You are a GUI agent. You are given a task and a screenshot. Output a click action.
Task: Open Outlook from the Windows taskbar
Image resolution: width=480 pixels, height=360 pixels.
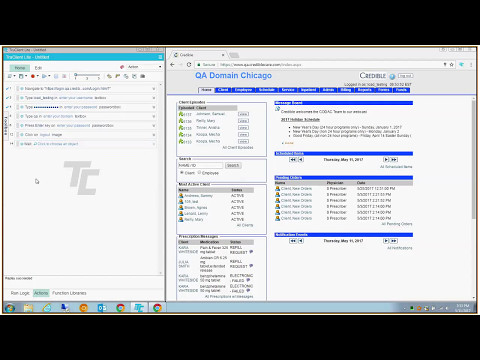point(102,308)
